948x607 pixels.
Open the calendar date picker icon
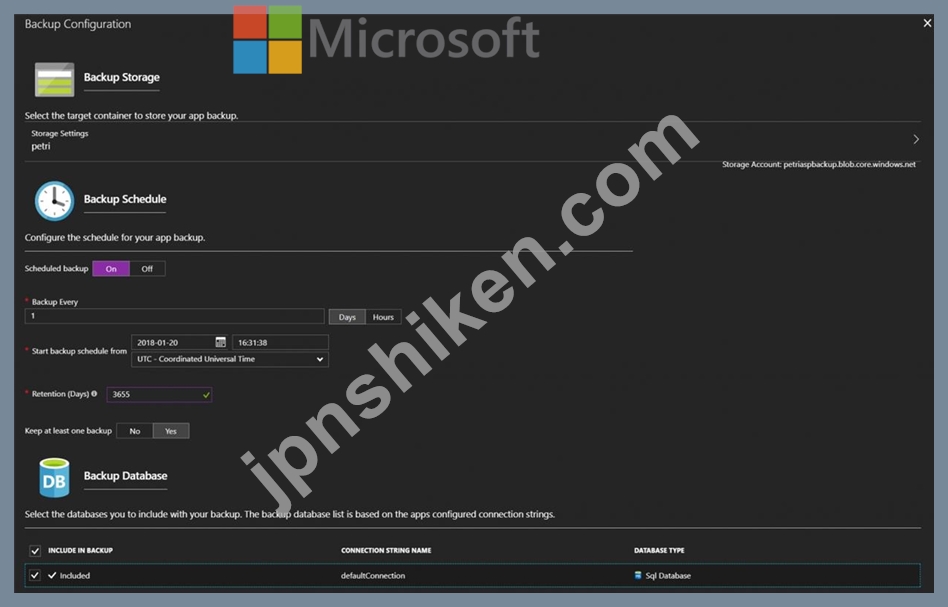click(x=221, y=342)
